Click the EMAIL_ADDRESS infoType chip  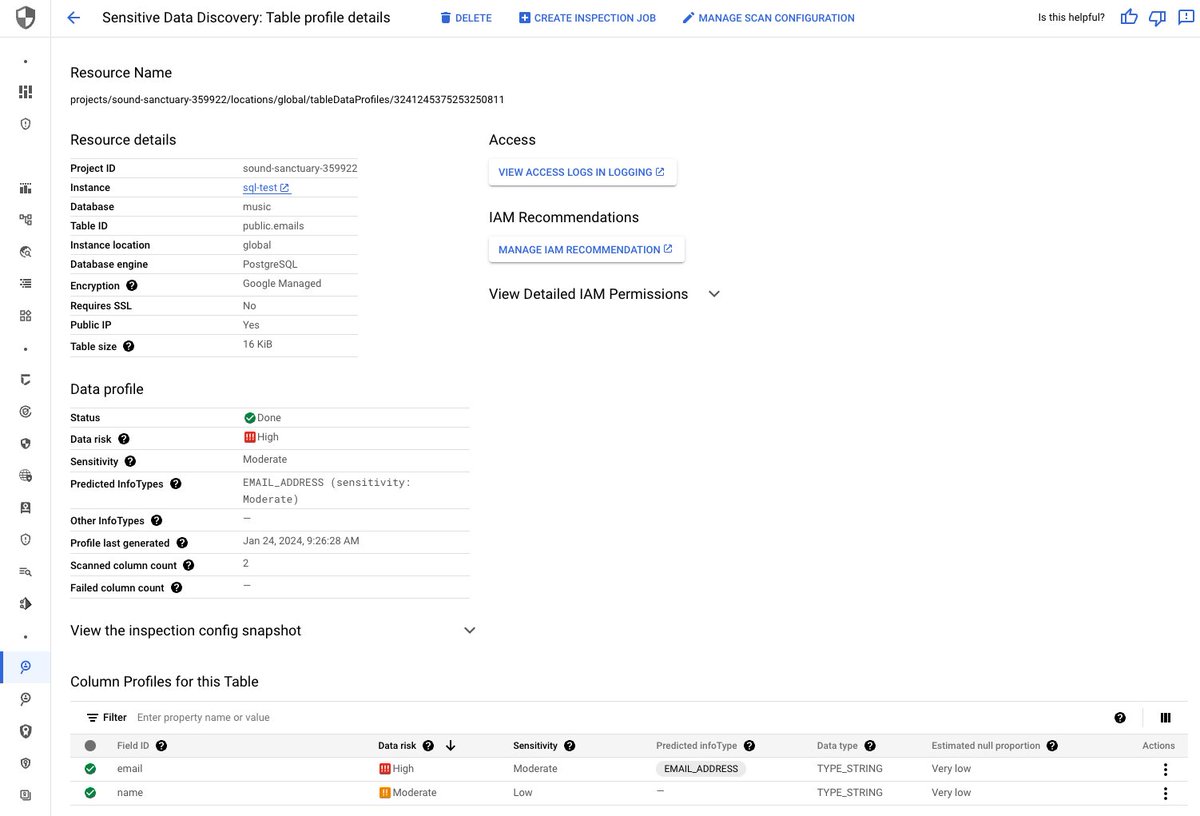tap(701, 769)
